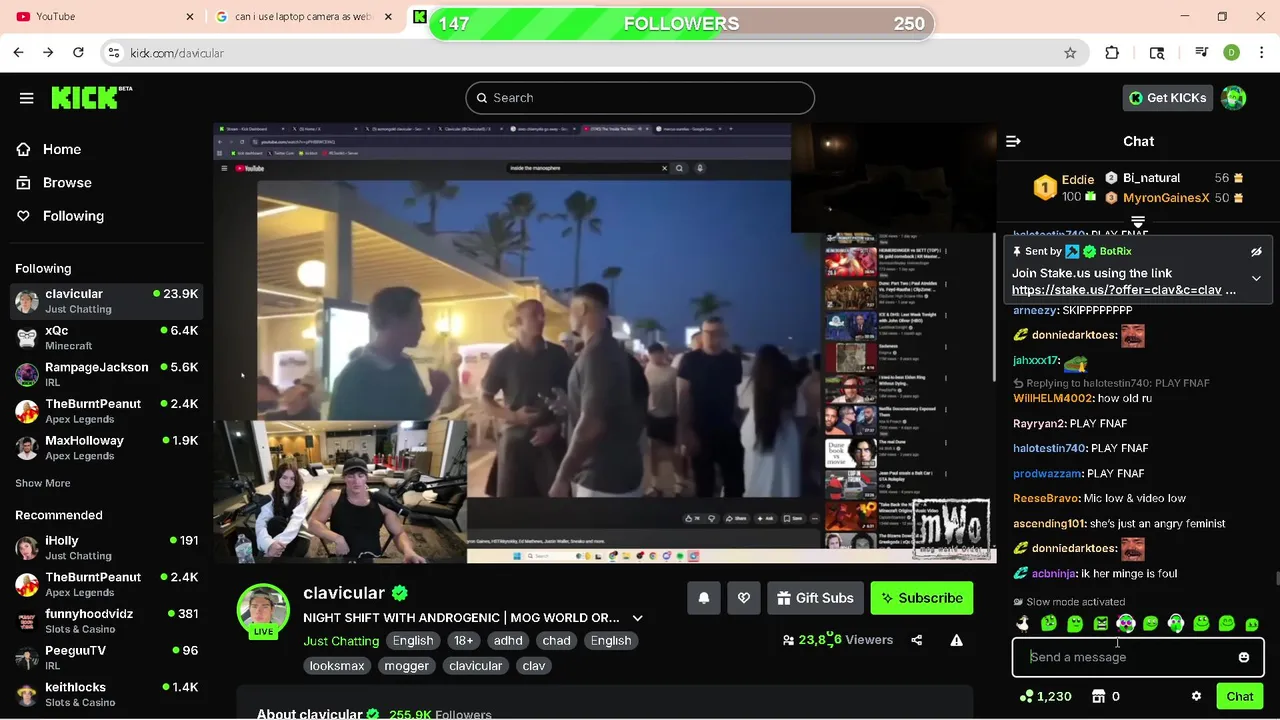
Task: Reload the page
Action: (x=79, y=53)
